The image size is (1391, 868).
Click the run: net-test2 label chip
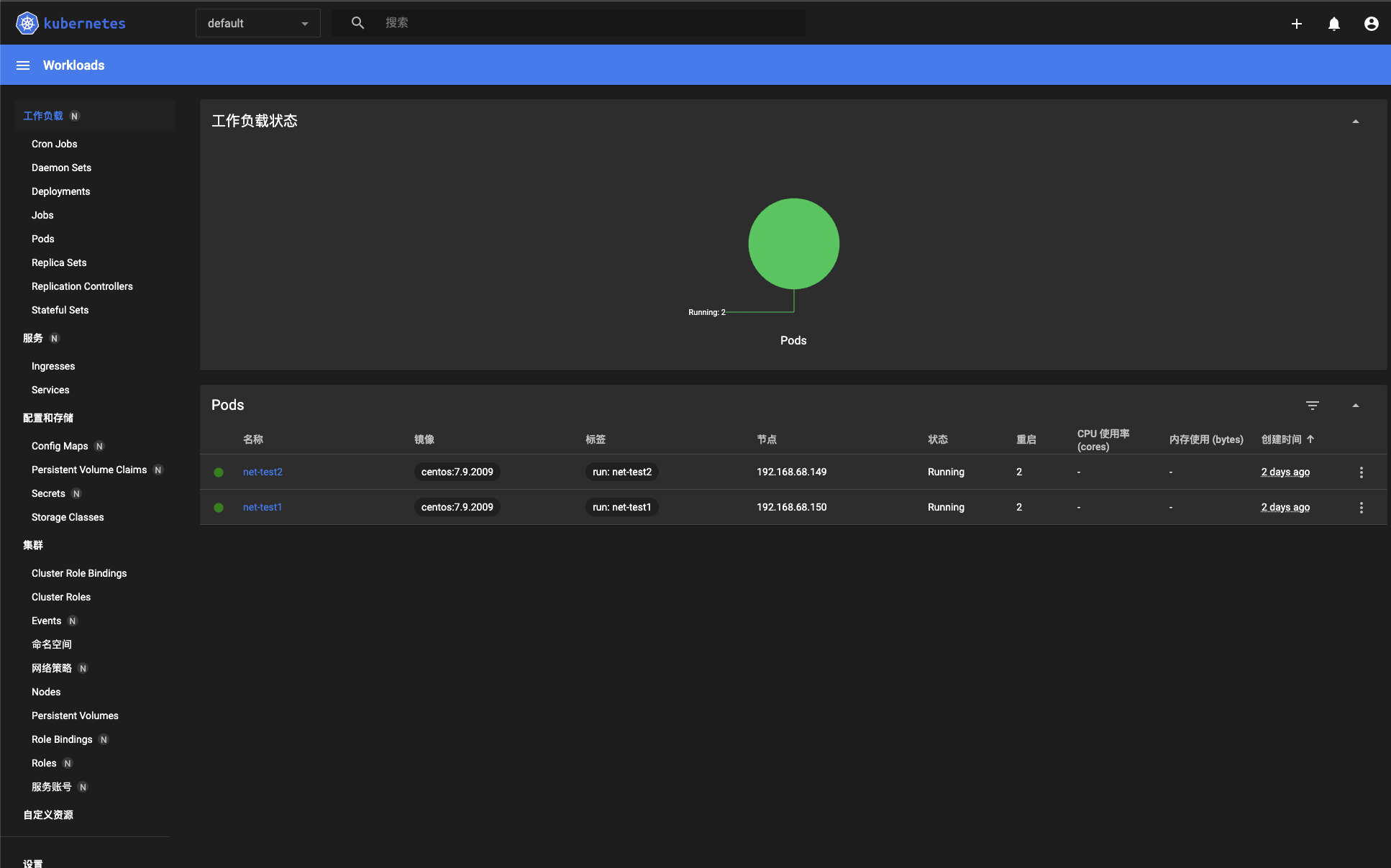click(x=622, y=472)
